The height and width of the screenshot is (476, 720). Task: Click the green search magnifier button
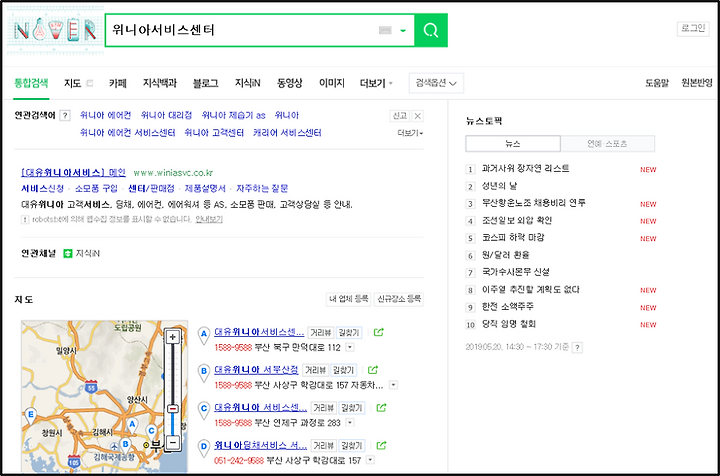pos(431,30)
